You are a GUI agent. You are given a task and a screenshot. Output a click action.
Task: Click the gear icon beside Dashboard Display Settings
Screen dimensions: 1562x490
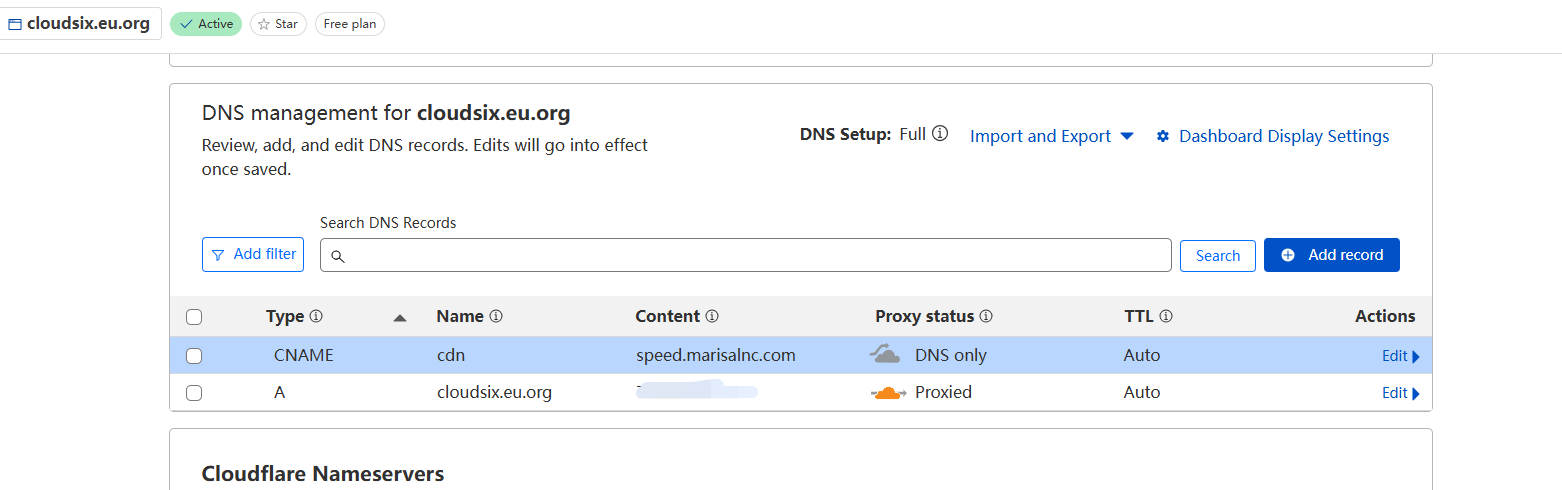click(1163, 136)
